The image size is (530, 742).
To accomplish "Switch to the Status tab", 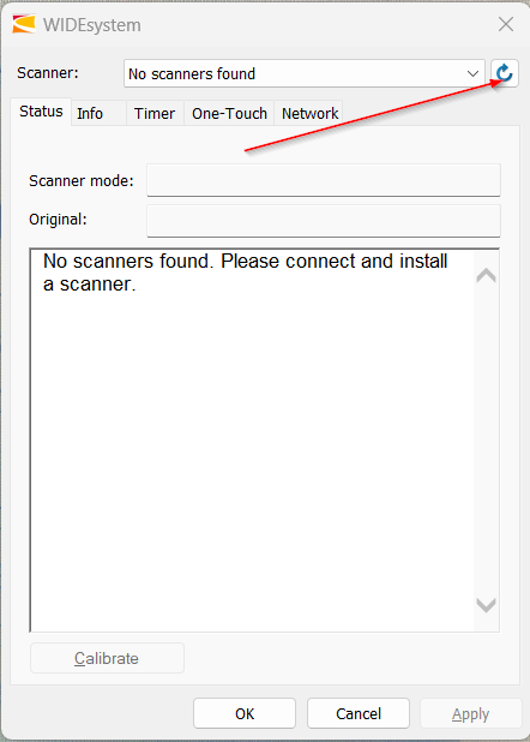I will tap(41, 111).
